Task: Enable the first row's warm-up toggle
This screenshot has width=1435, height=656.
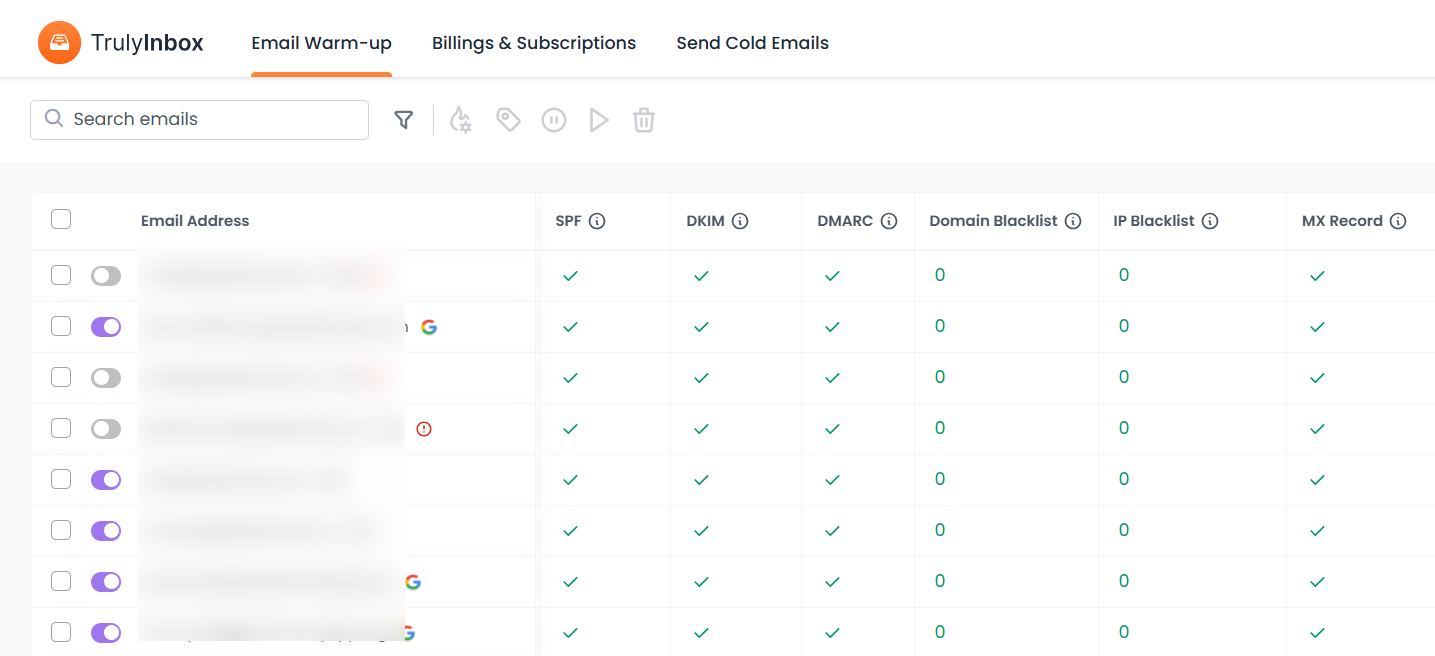Action: pyautogui.click(x=105, y=276)
